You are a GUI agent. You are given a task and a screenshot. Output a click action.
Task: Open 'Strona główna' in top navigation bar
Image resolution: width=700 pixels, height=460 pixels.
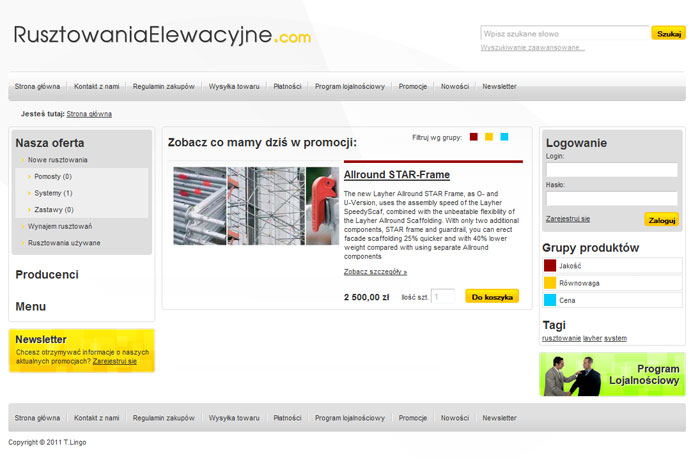pos(37,87)
